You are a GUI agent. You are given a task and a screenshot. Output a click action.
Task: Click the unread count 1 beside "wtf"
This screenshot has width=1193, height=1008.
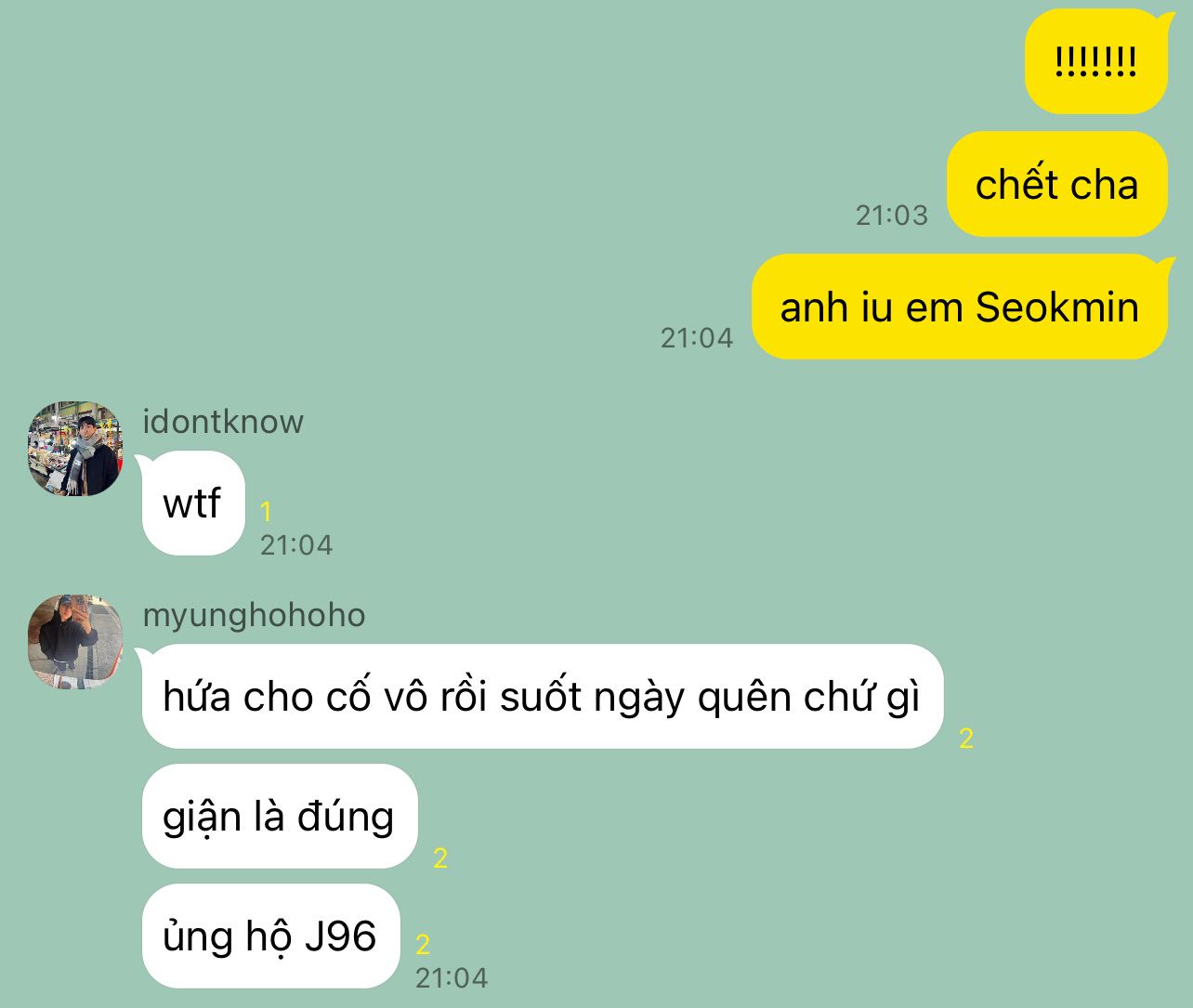[266, 512]
